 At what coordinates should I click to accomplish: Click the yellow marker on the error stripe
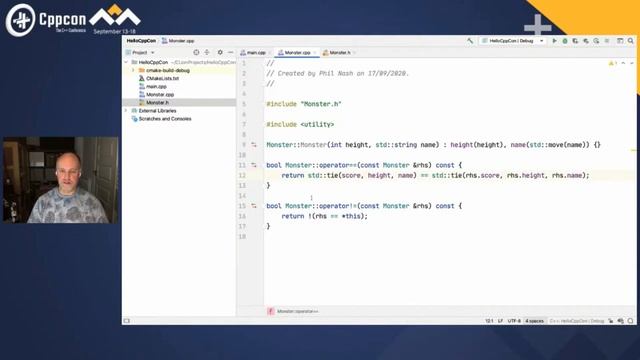(634, 150)
